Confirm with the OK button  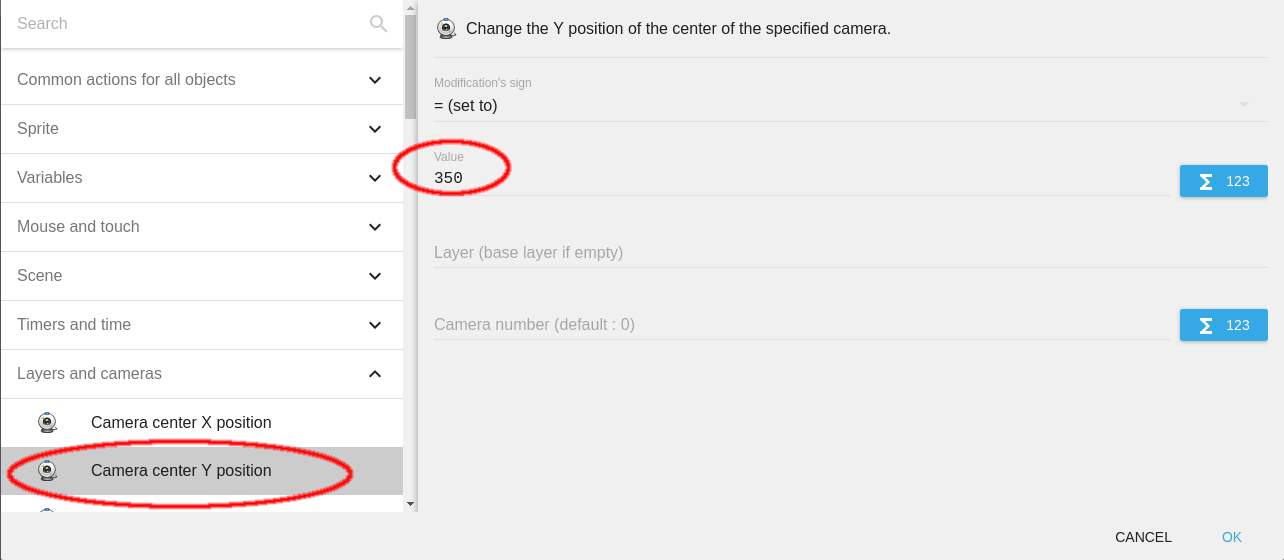point(1231,537)
